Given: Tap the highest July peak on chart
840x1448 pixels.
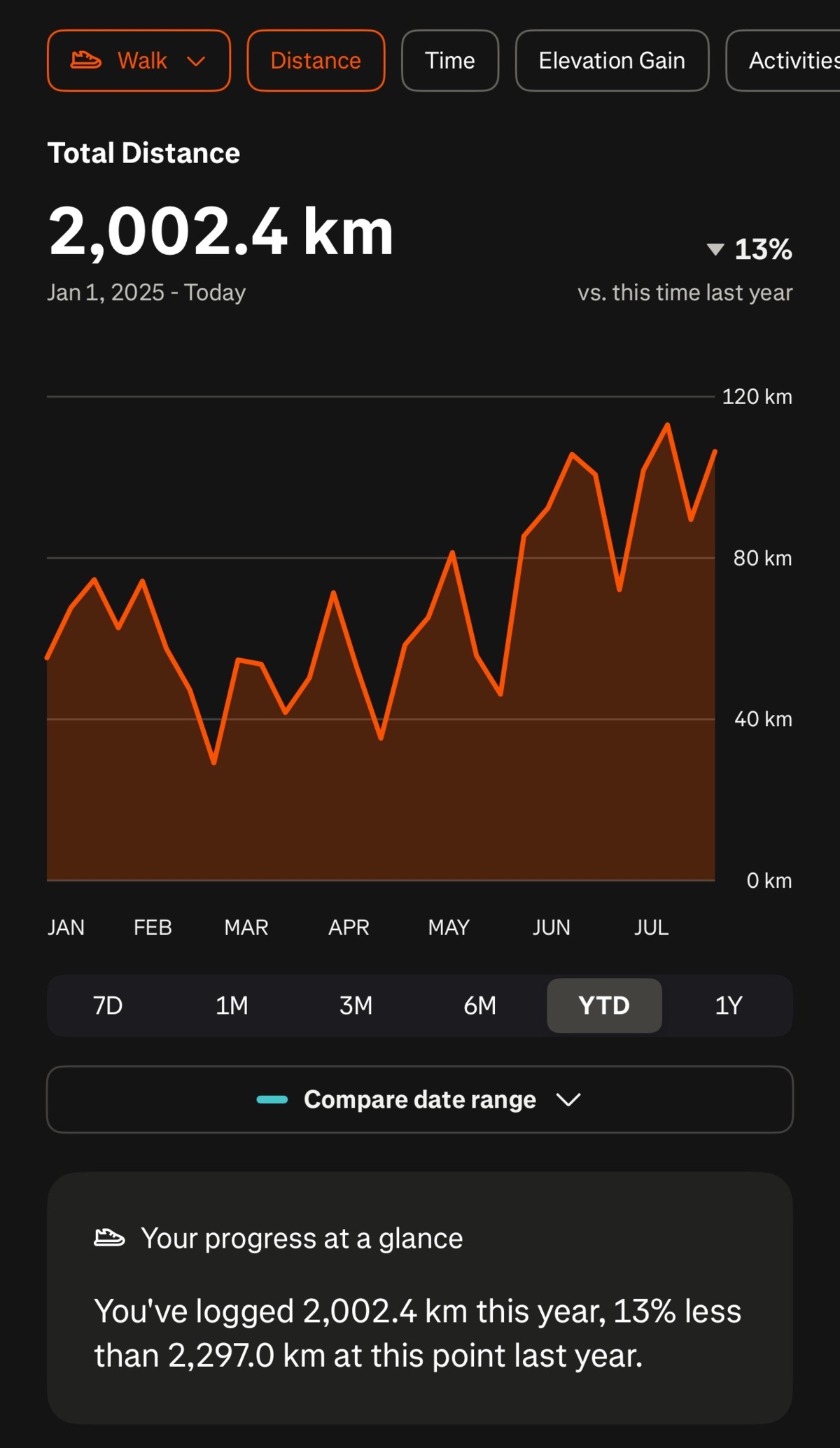Looking at the screenshot, I should click(667, 424).
